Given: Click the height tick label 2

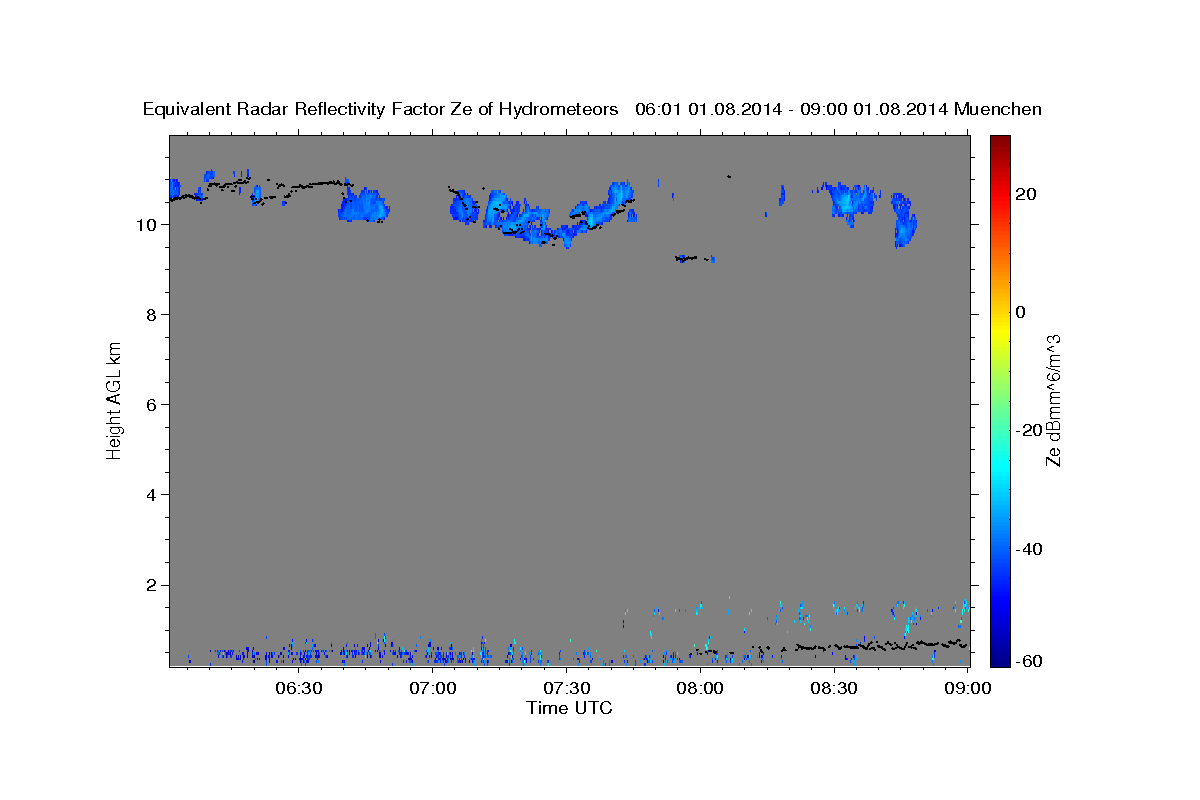Looking at the screenshot, I should coord(151,584).
